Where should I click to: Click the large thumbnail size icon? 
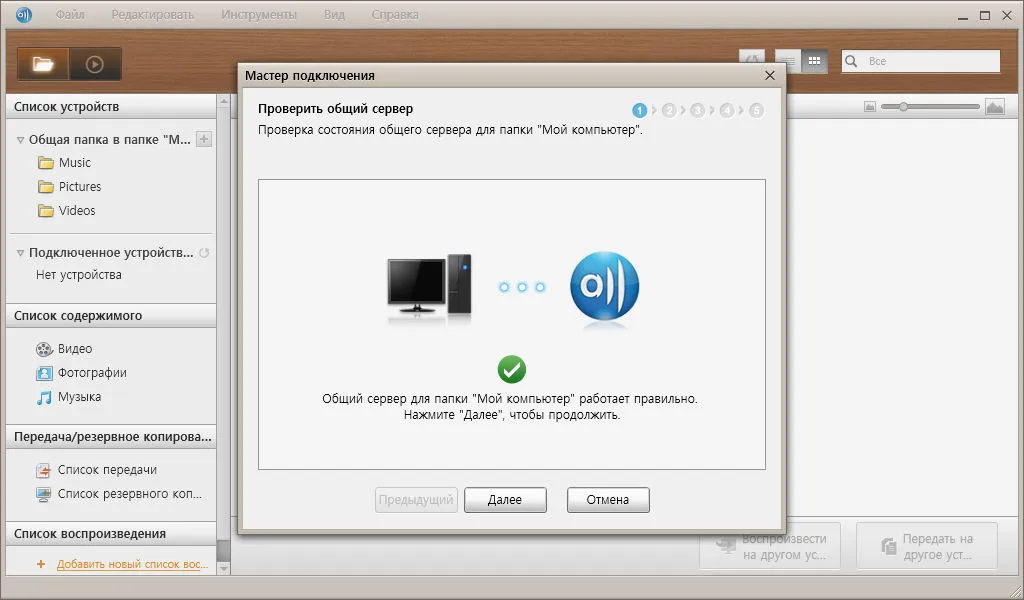coord(995,106)
